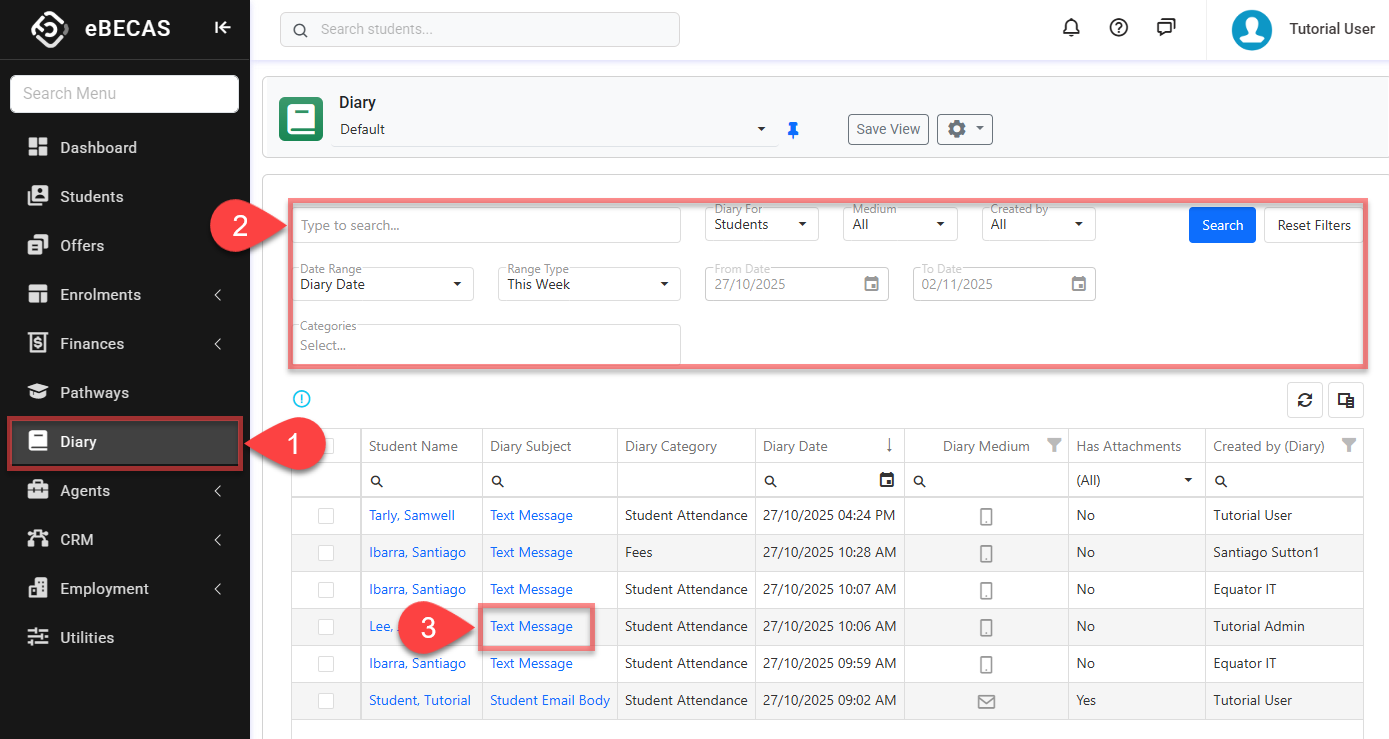Click the blue info circle icon
The image size is (1389, 739).
tap(302, 399)
